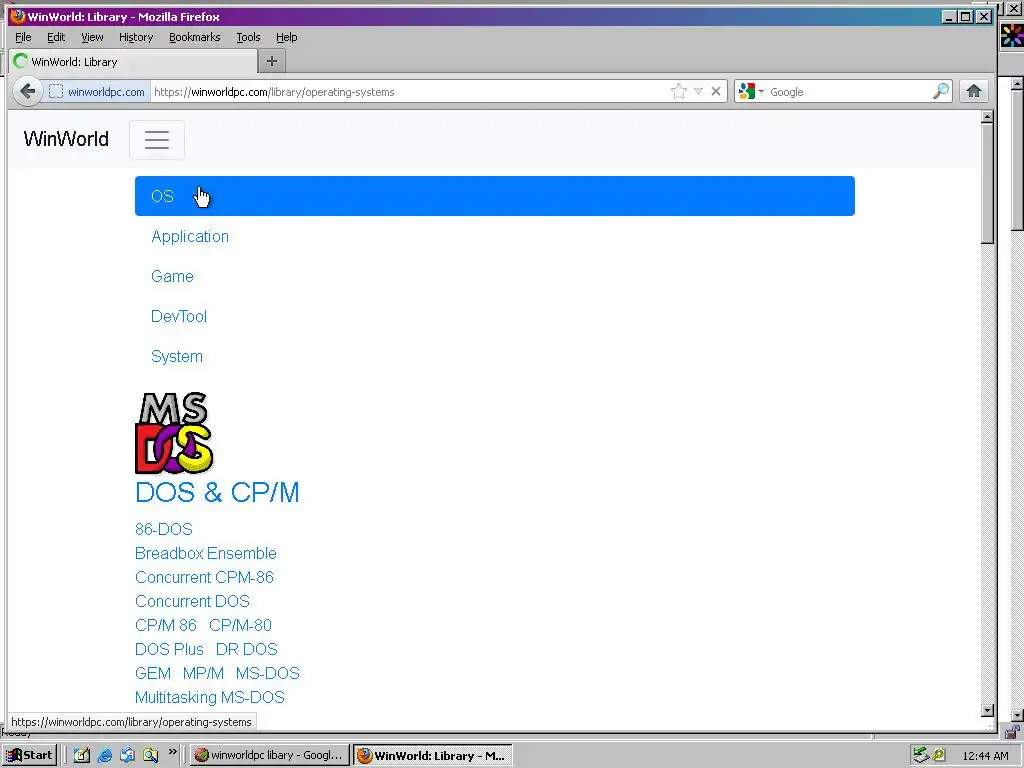The width and height of the screenshot is (1024, 768).
Task: Click the MS-DOS logo image
Action: (174, 433)
